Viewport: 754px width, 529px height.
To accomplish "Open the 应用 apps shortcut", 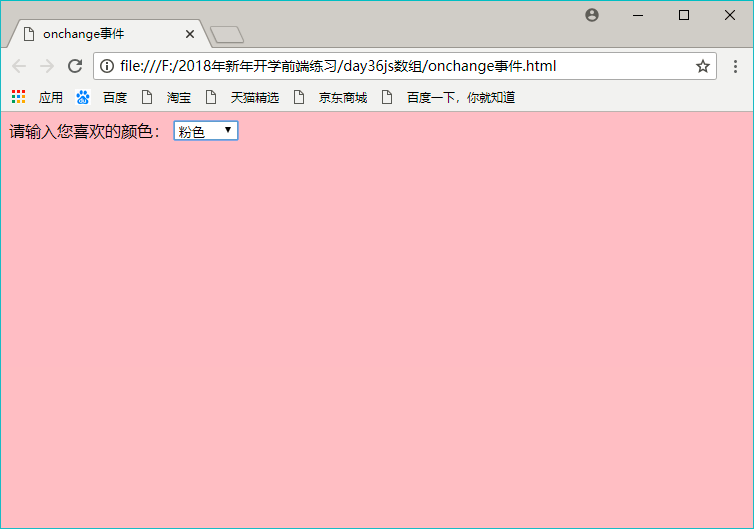I will [37, 97].
